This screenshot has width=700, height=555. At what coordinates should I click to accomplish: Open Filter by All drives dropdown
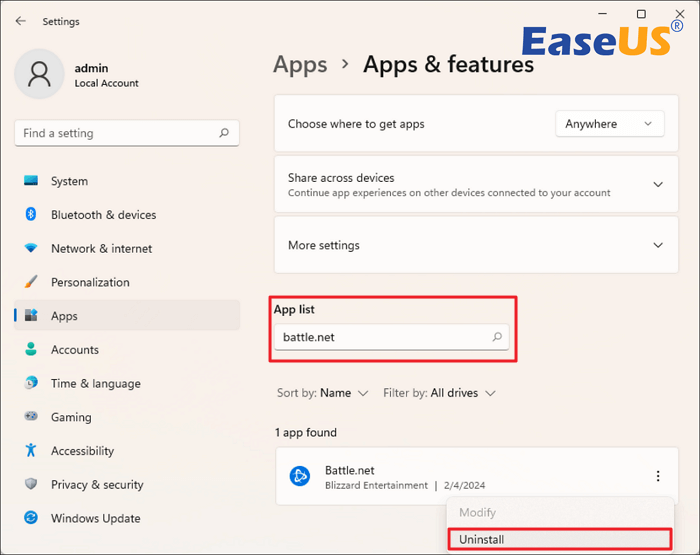439,393
